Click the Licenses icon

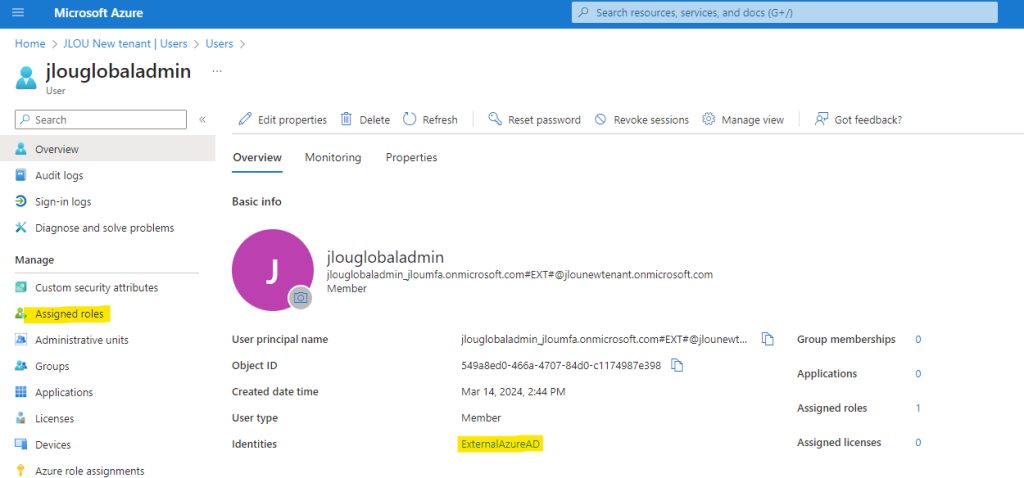pos(21,419)
